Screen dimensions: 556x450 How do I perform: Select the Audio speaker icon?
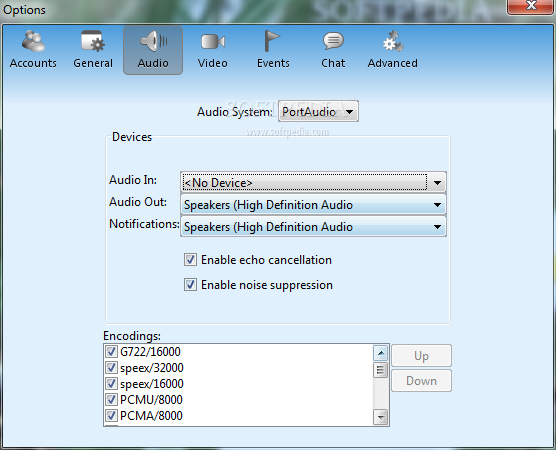[153, 41]
